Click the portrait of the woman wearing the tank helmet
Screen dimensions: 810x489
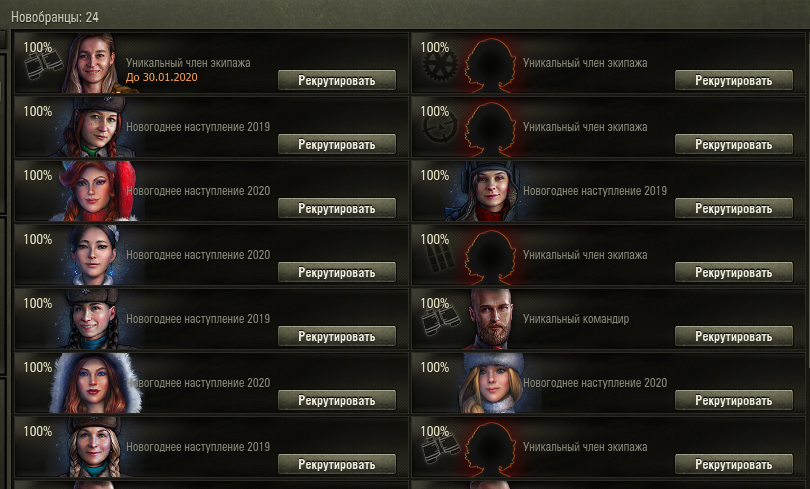point(488,191)
